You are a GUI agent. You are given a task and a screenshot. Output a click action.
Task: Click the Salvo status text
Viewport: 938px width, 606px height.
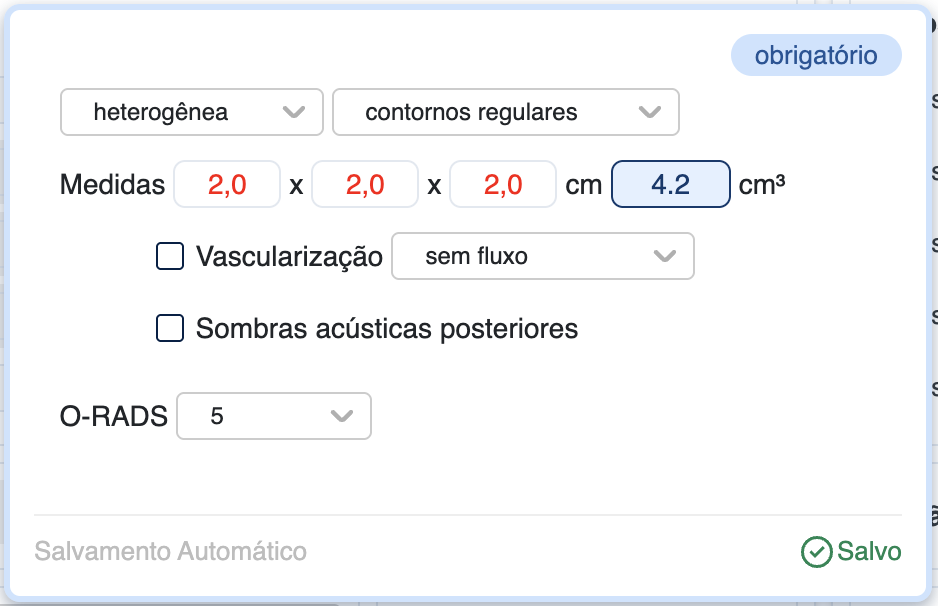869,552
